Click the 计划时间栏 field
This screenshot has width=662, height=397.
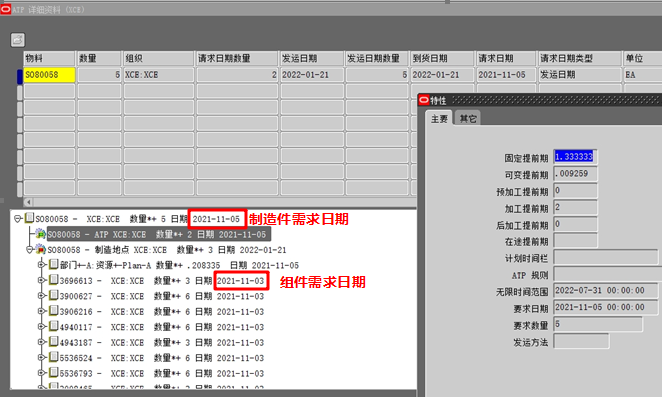[606, 257]
